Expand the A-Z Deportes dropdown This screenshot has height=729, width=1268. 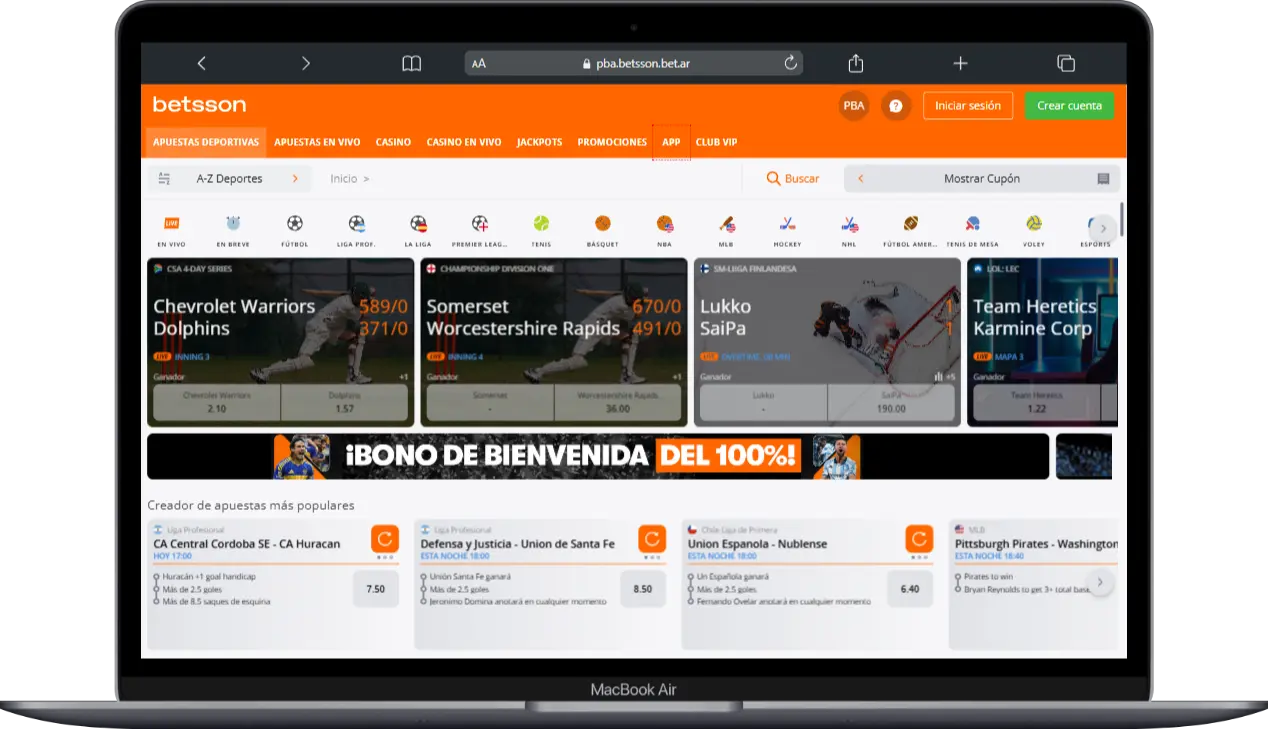click(229, 178)
